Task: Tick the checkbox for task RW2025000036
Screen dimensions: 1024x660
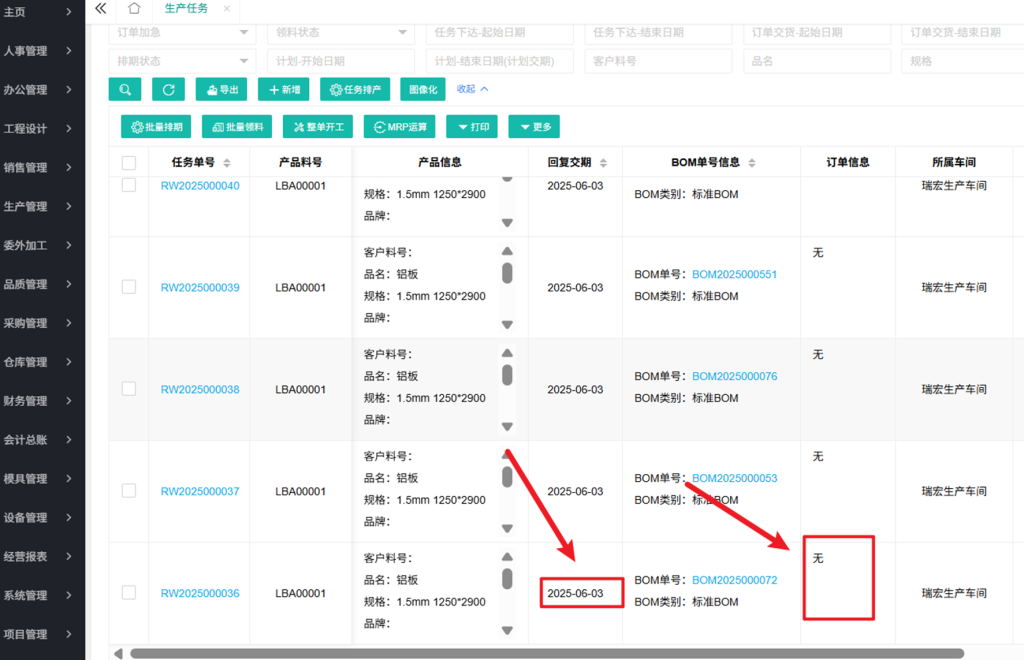Action: pyautogui.click(x=129, y=593)
